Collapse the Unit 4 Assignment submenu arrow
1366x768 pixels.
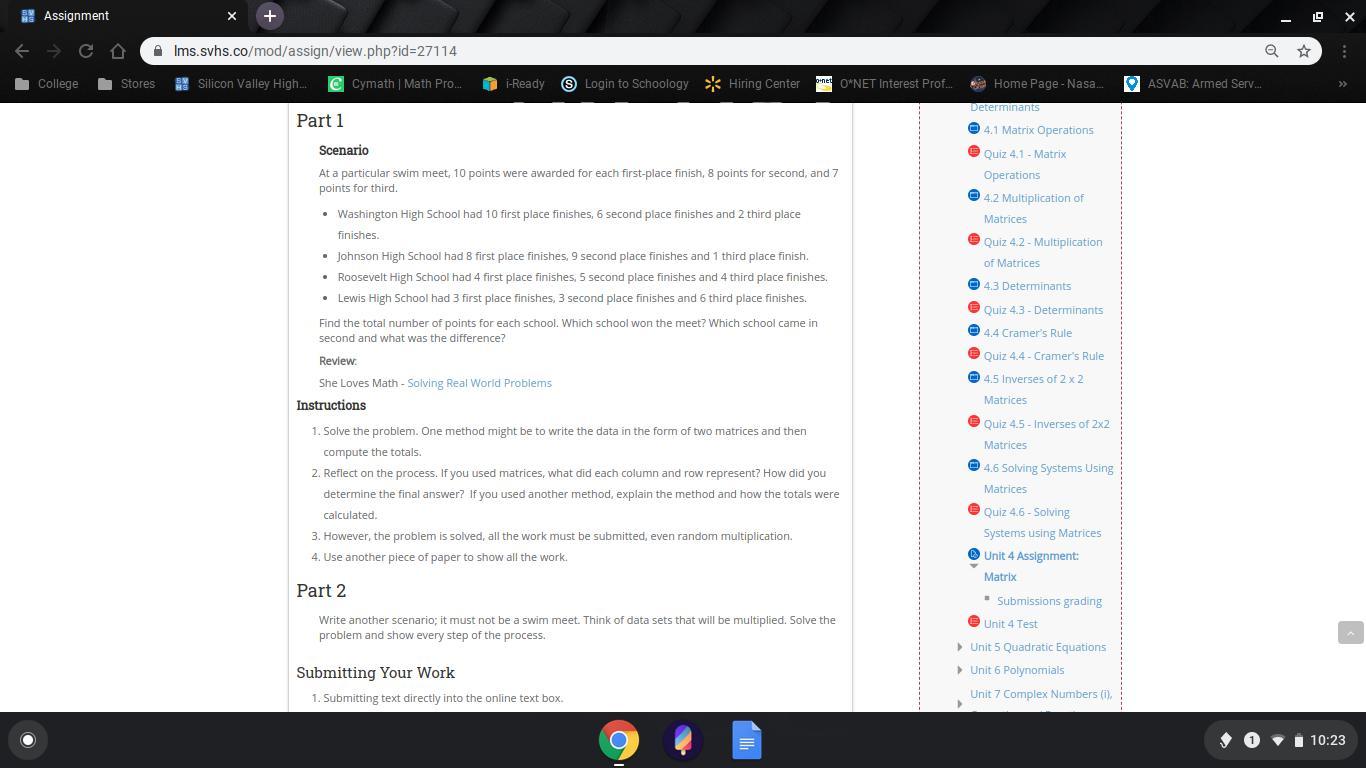(974, 566)
